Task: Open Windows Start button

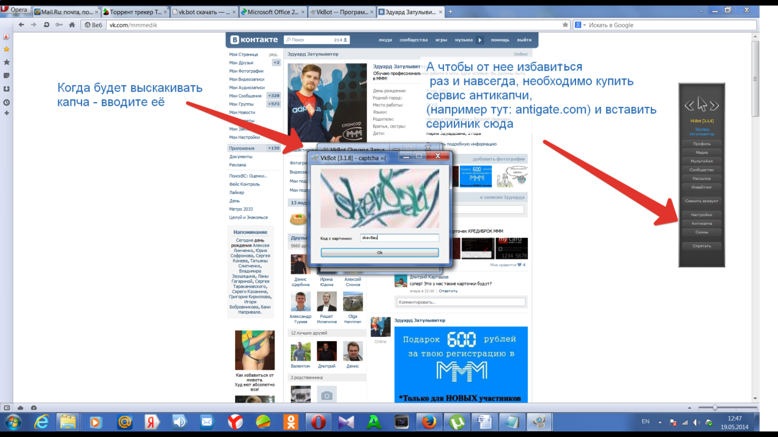Action: click(13, 423)
